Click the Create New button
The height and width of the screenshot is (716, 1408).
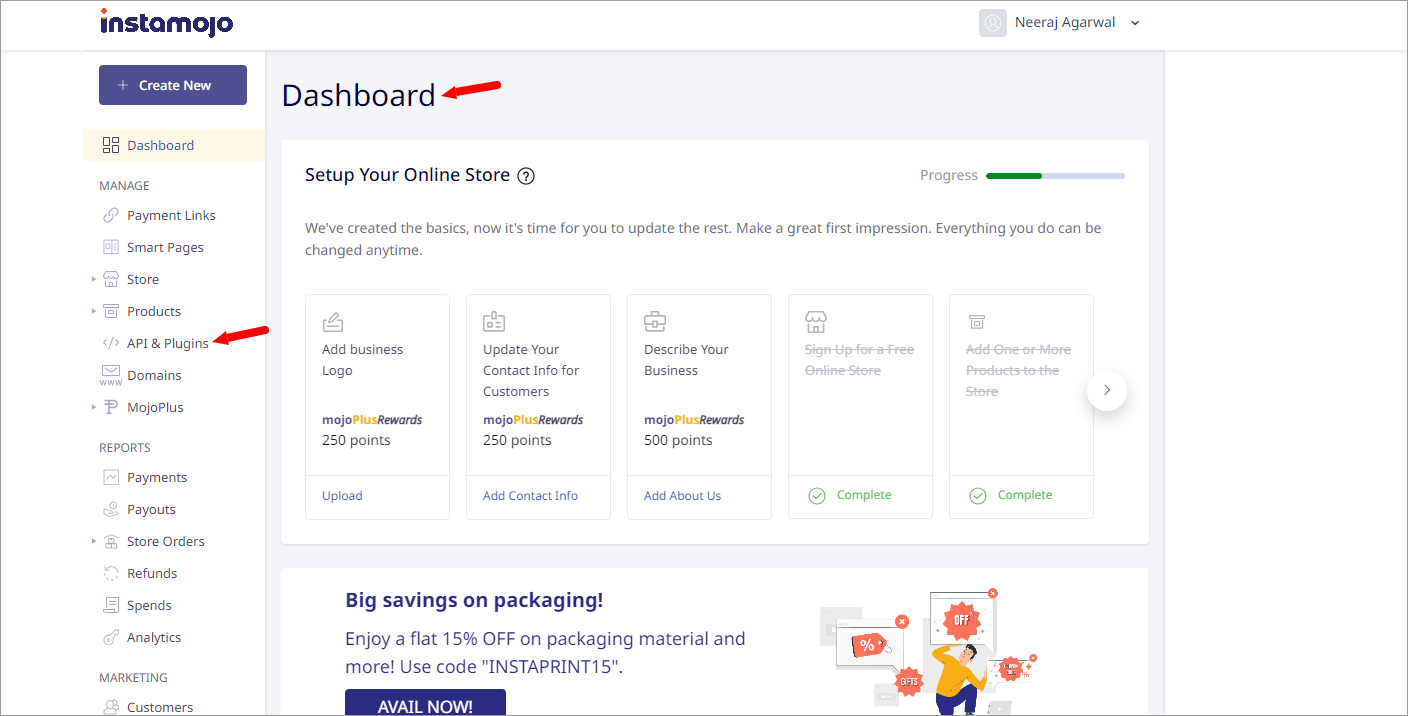173,85
